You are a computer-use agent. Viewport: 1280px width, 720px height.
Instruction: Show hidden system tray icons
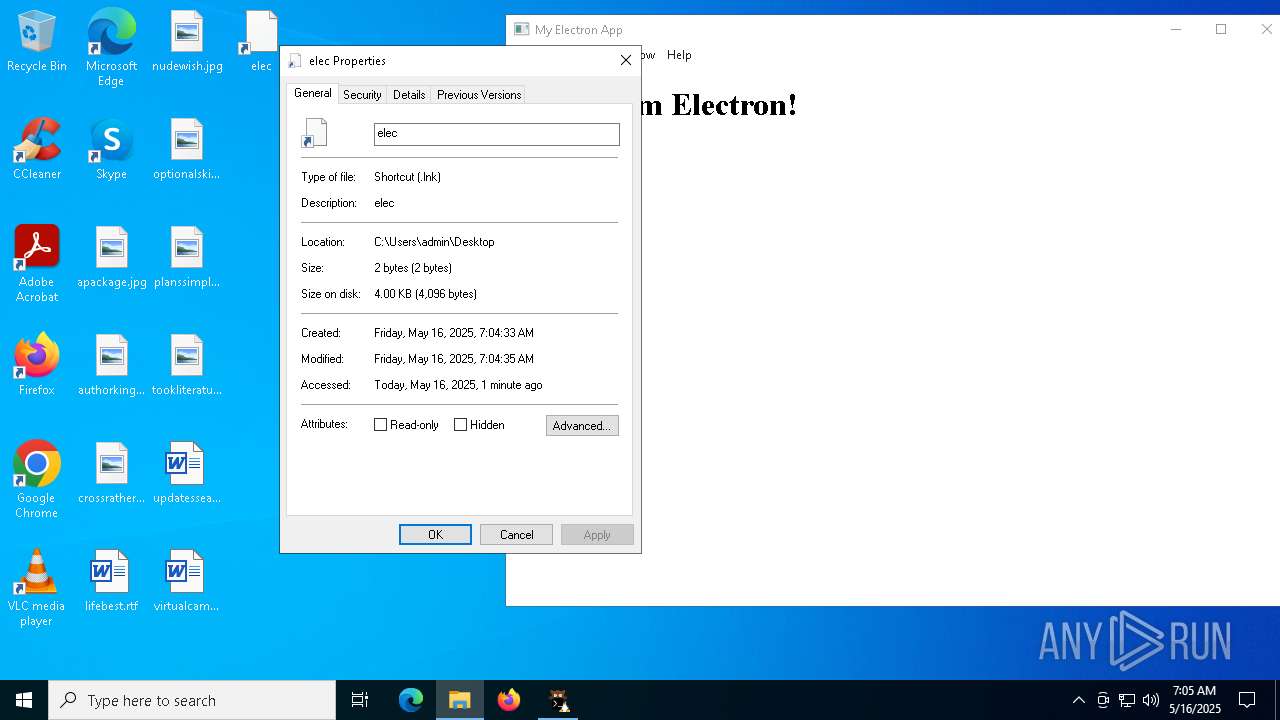(x=1078, y=700)
